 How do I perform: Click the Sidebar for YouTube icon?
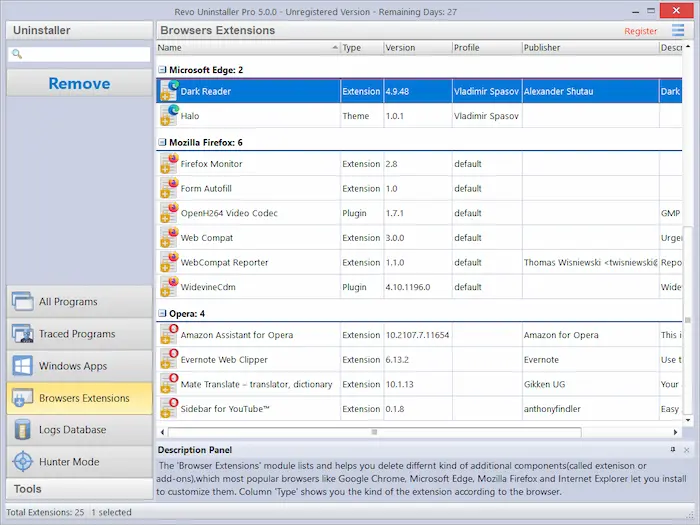point(169,408)
